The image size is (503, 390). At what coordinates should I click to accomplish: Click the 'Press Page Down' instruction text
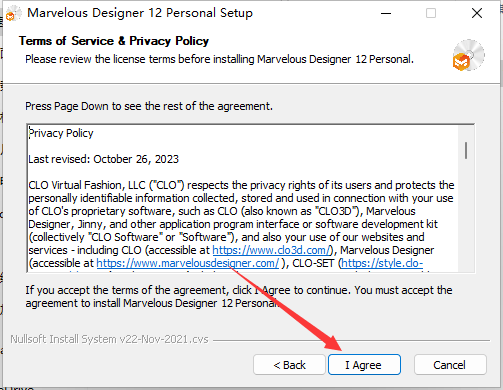(149, 106)
